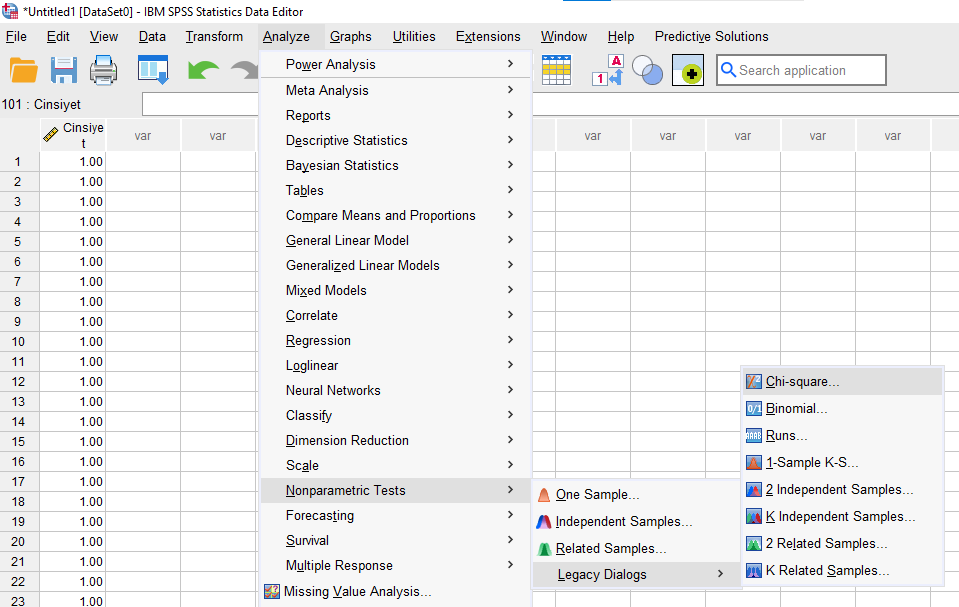Click the Save file floppy disk icon
Image resolution: width=959 pixels, height=607 pixels.
64,71
